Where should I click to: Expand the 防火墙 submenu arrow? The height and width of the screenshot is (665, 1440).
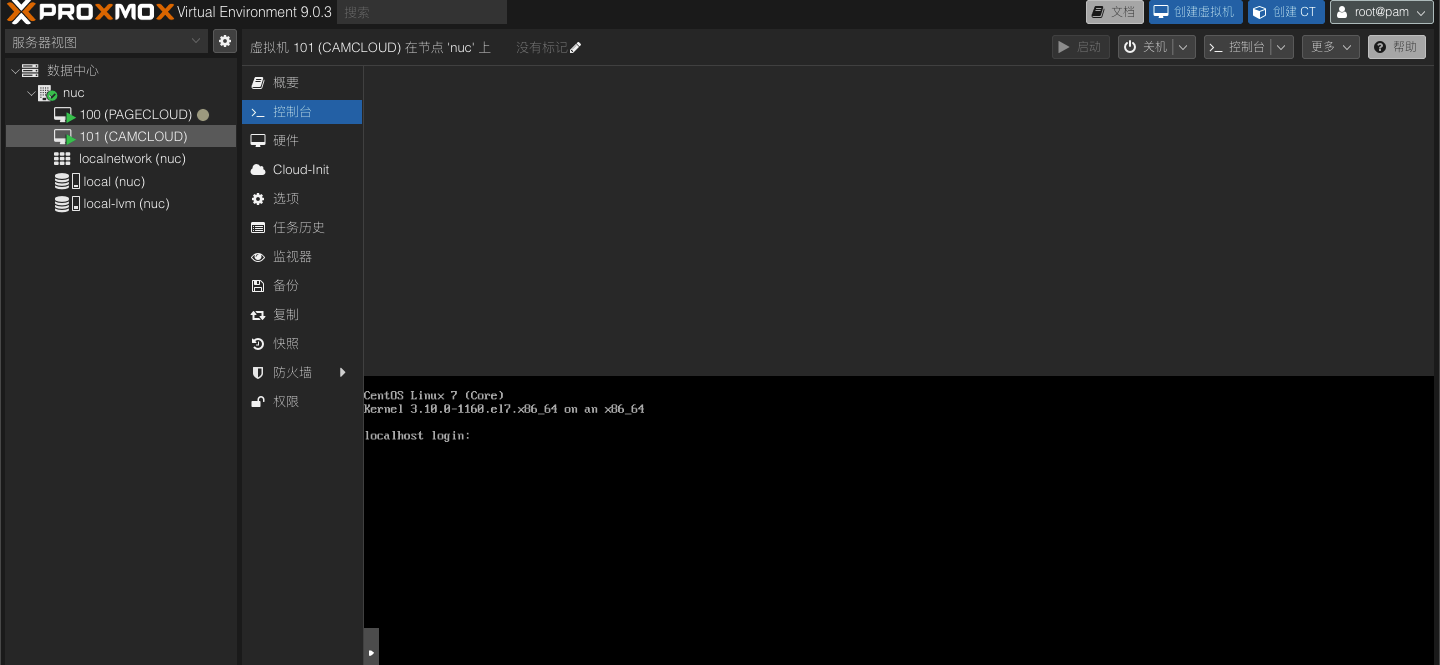tap(343, 373)
